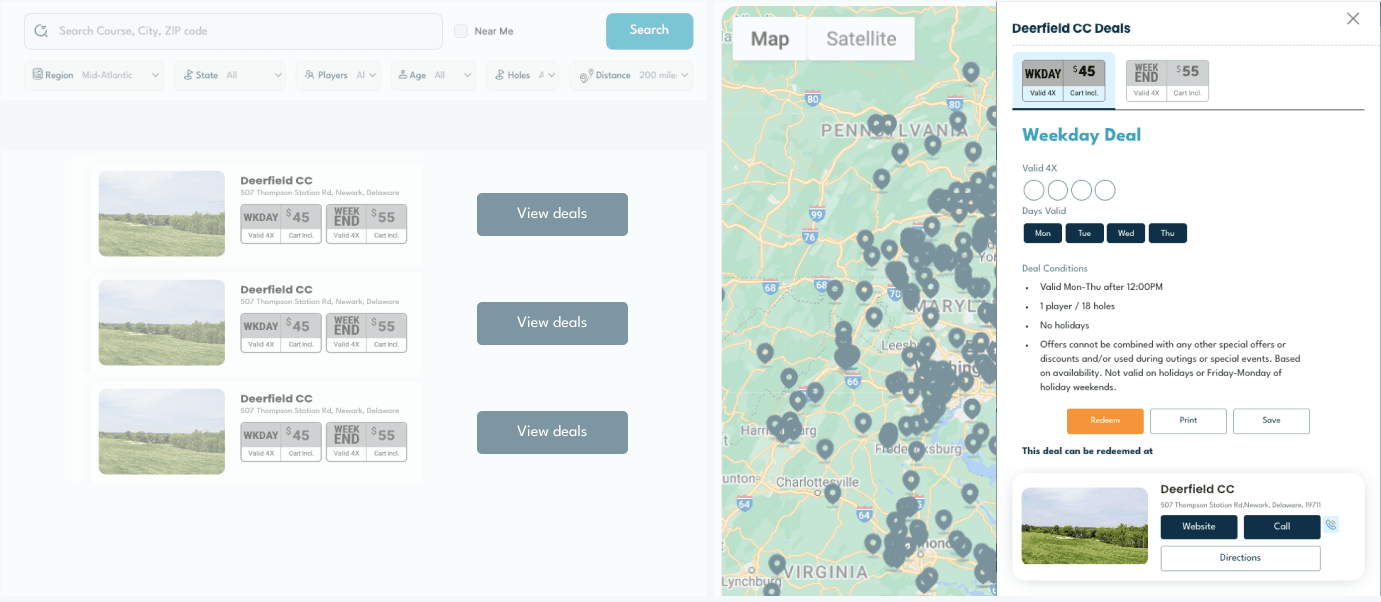This screenshot has width=1381, height=602.
Task: Click the Directions button
Action: click(1240, 558)
